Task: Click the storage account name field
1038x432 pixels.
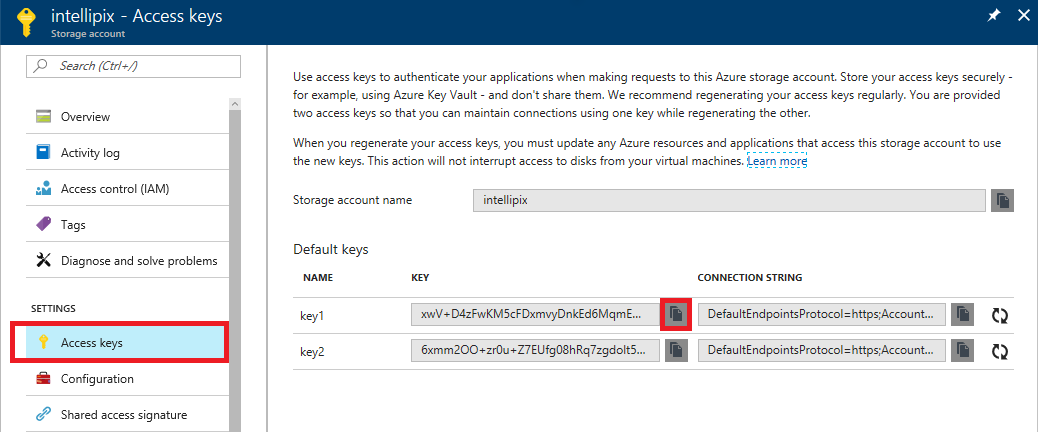Action: click(x=729, y=200)
